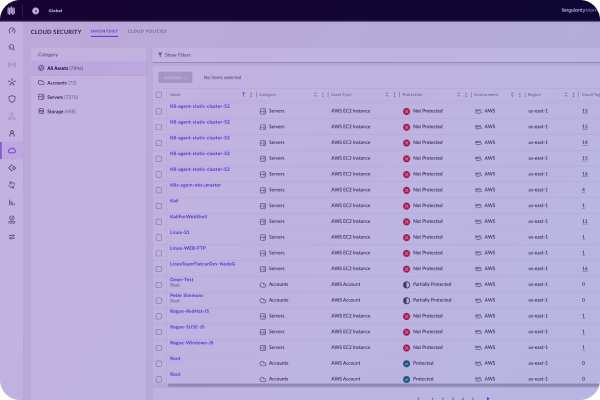Select checkbox for Peter Simmons row

pos(159,299)
